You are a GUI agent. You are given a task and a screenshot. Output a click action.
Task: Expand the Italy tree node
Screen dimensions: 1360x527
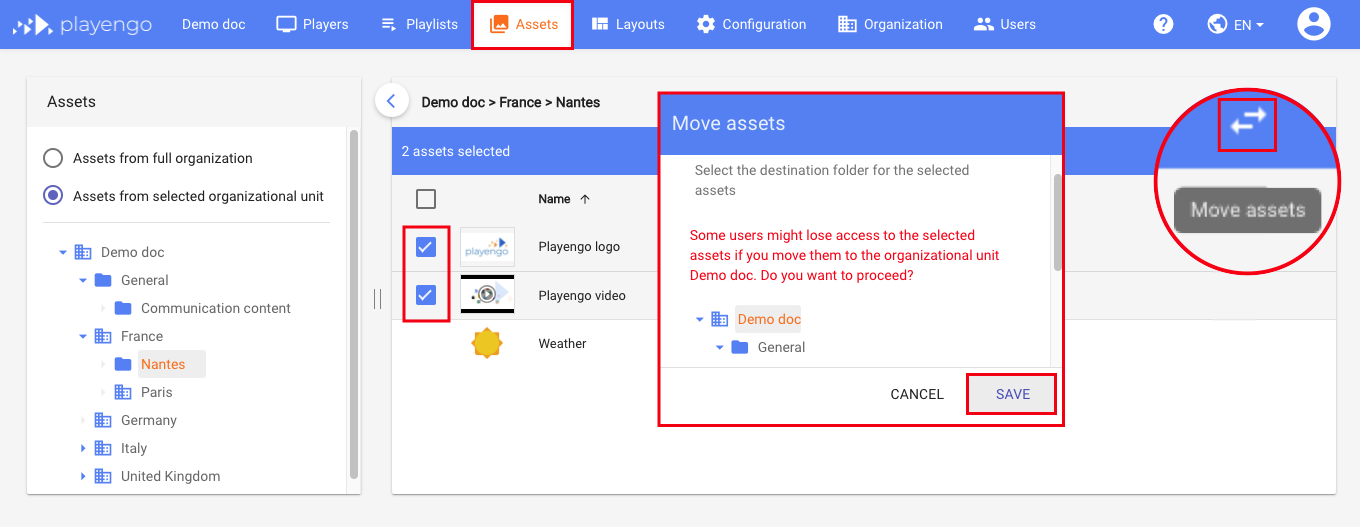tap(84, 448)
